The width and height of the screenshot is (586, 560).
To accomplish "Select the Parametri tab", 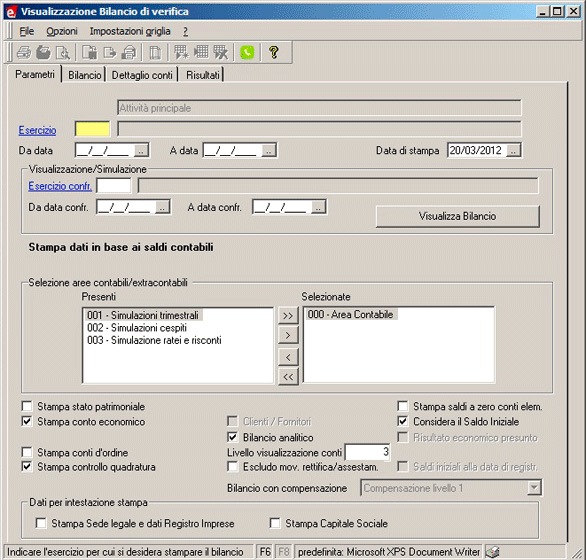I will [35, 74].
